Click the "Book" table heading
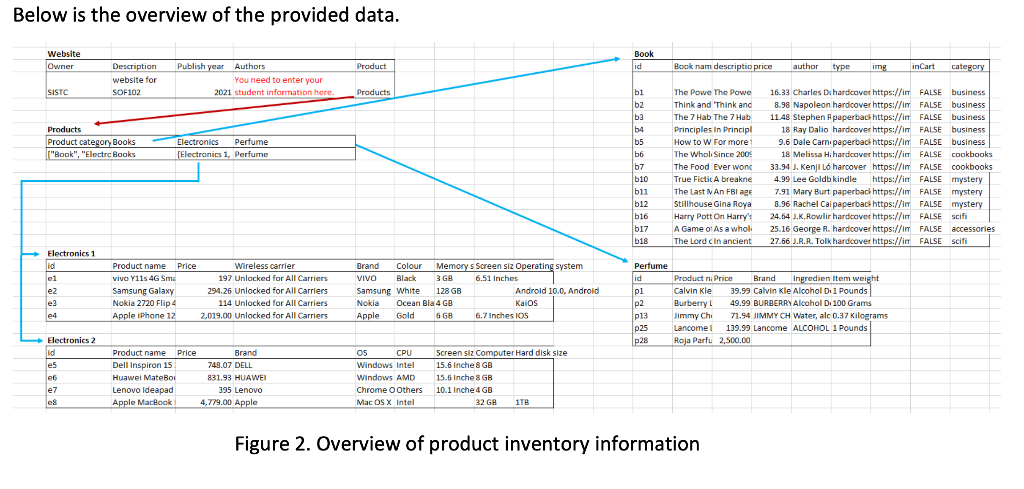The height and width of the screenshot is (489, 1024). (x=644, y=54)
